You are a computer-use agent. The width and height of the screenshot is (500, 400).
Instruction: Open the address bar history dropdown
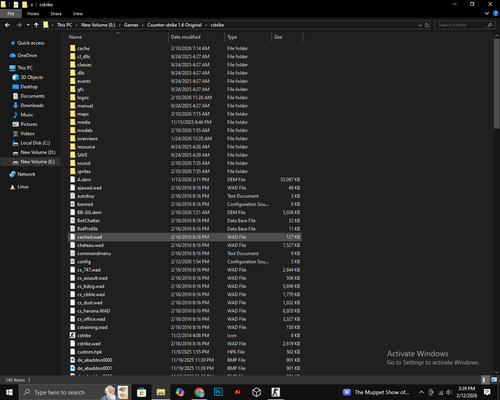pyautogui.click(x=420, y=25)
